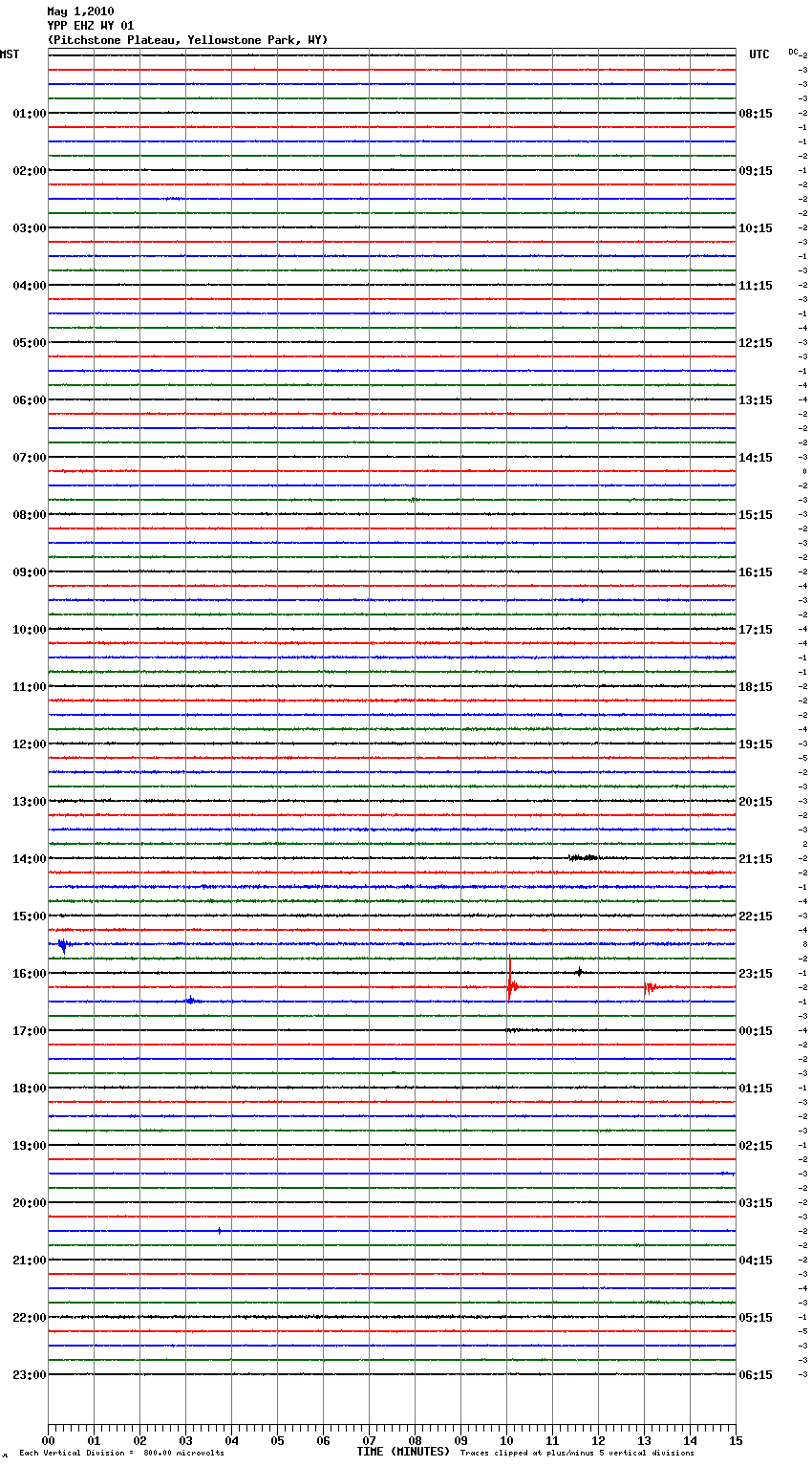Click minute 06 on the time axis
Image resolution: width=812 pixels, height=1466 pixels.
coord(323,1440)
